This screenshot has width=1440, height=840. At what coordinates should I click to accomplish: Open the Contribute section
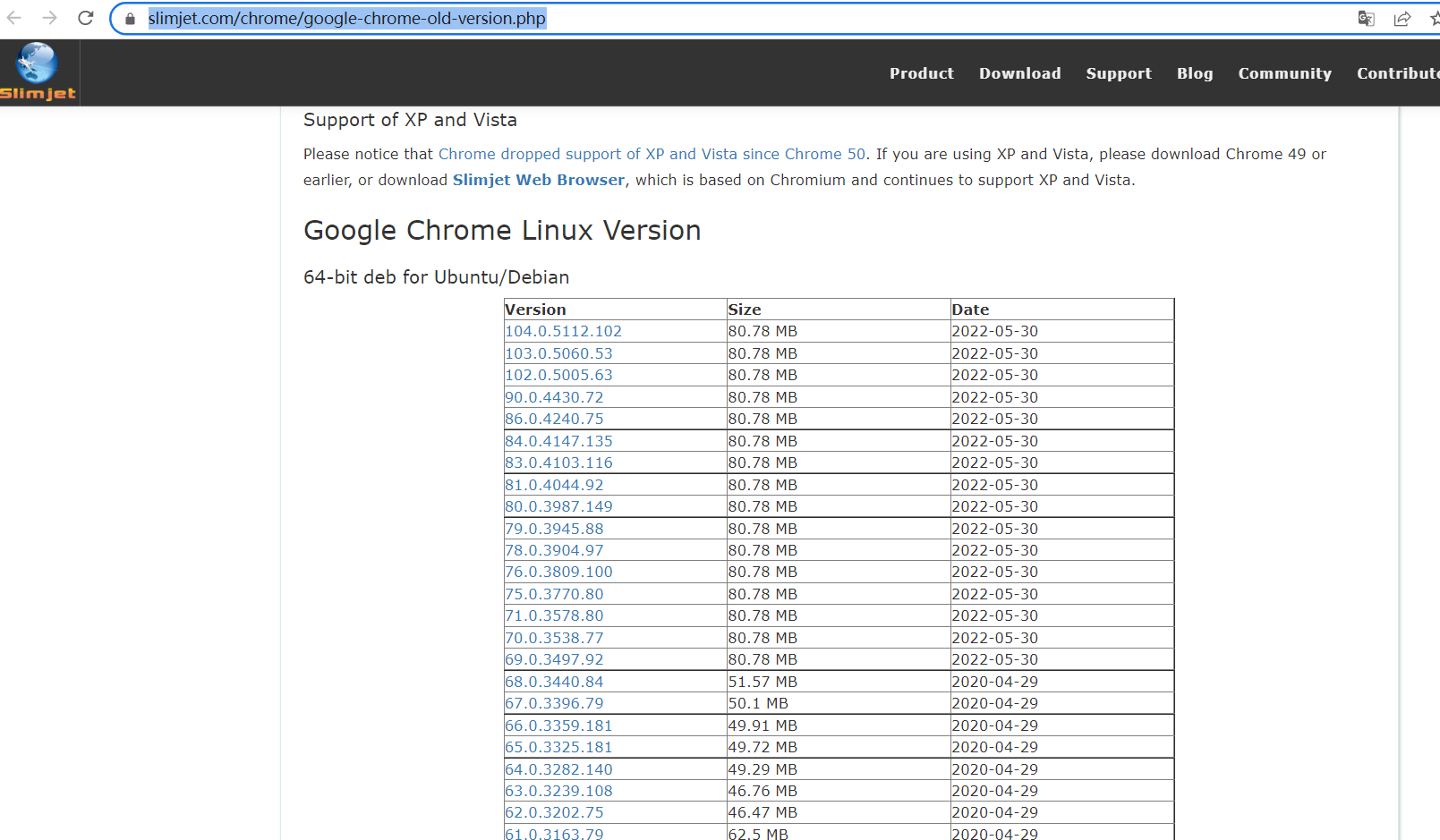(x=1398, y=73)
